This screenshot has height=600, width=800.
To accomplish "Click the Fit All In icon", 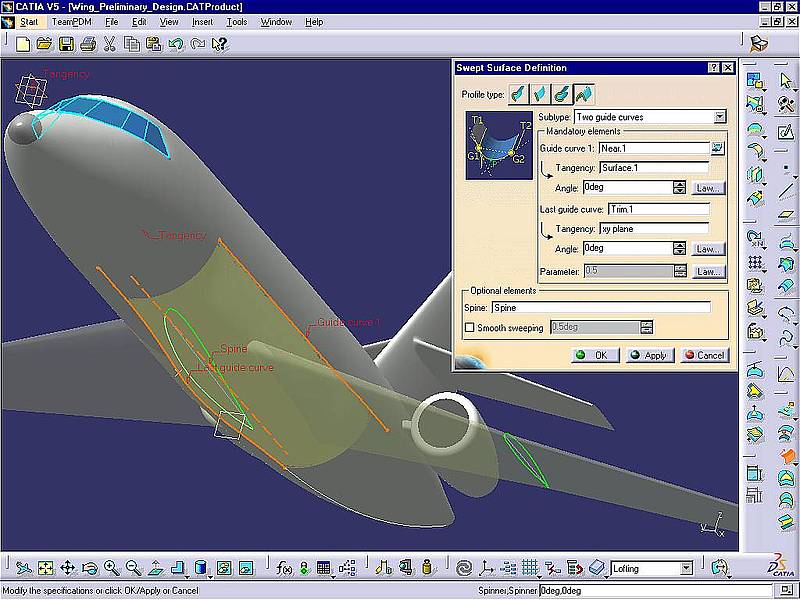I will tap(47, 570).
